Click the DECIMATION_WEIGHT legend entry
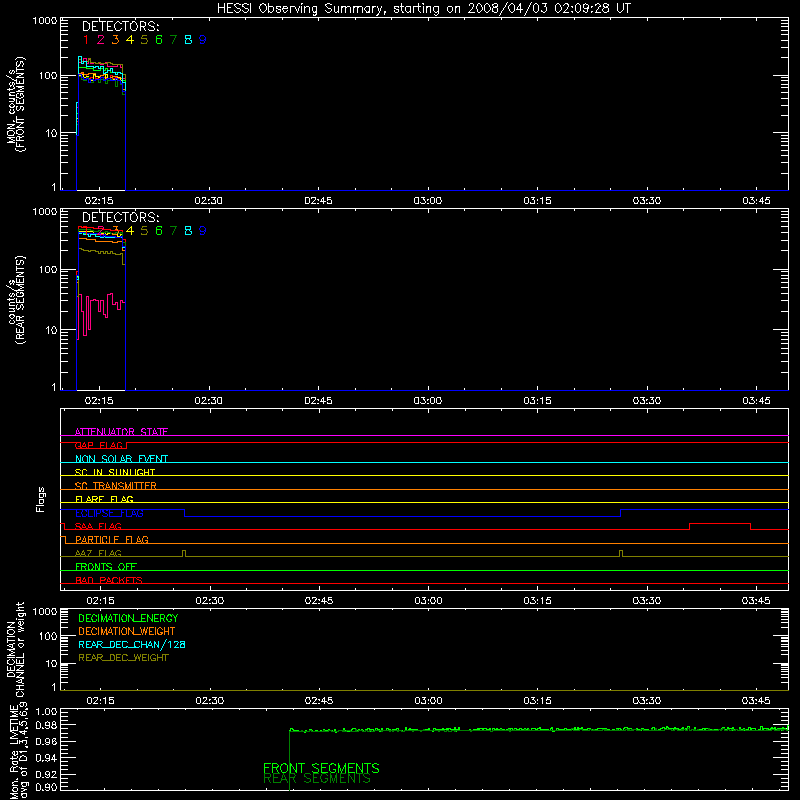This screenshot has width=800, height=800. tap(127, 632)
